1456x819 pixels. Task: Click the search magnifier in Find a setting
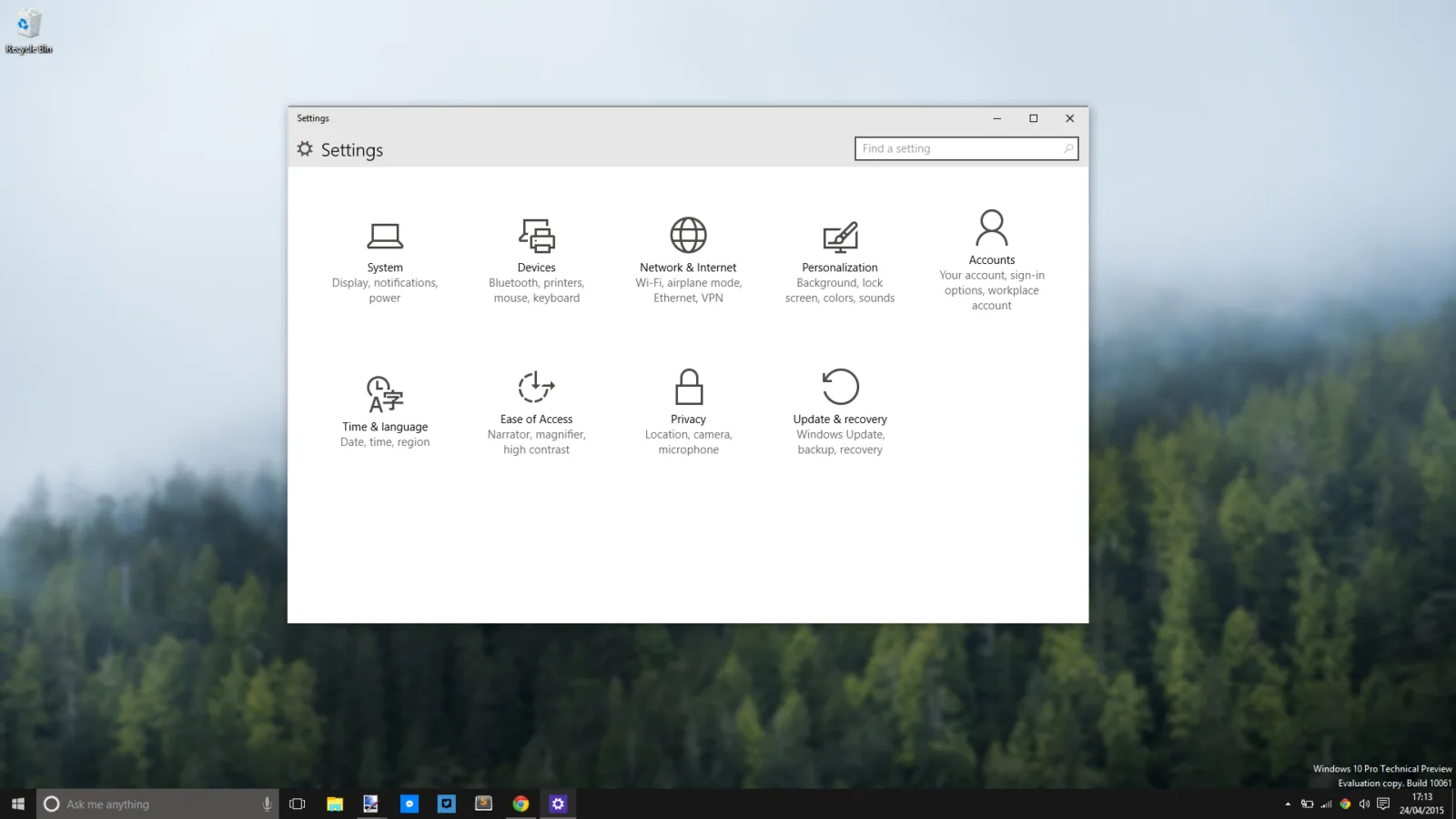click(x=1068, y=148)
